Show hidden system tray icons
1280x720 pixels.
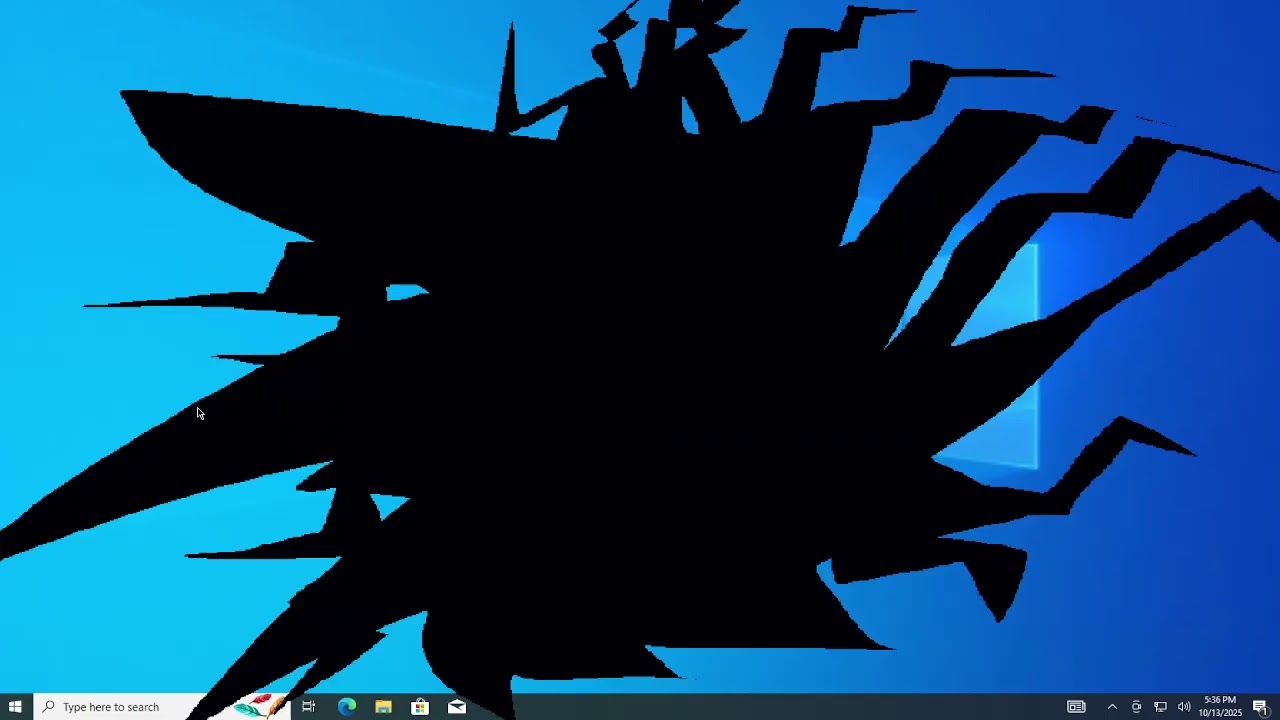click(1112, 707)
